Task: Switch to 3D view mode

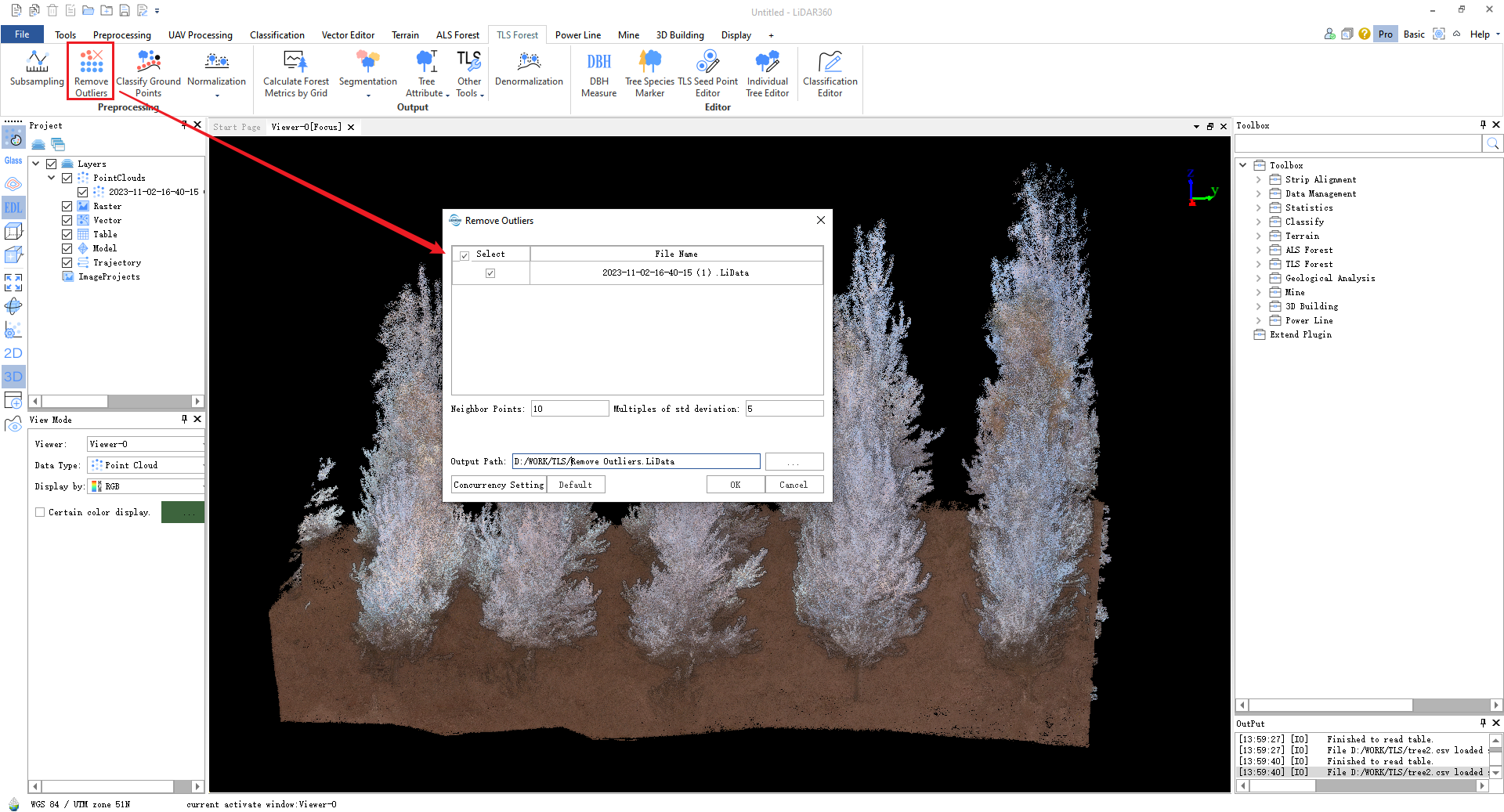Action: coord(13,377)
